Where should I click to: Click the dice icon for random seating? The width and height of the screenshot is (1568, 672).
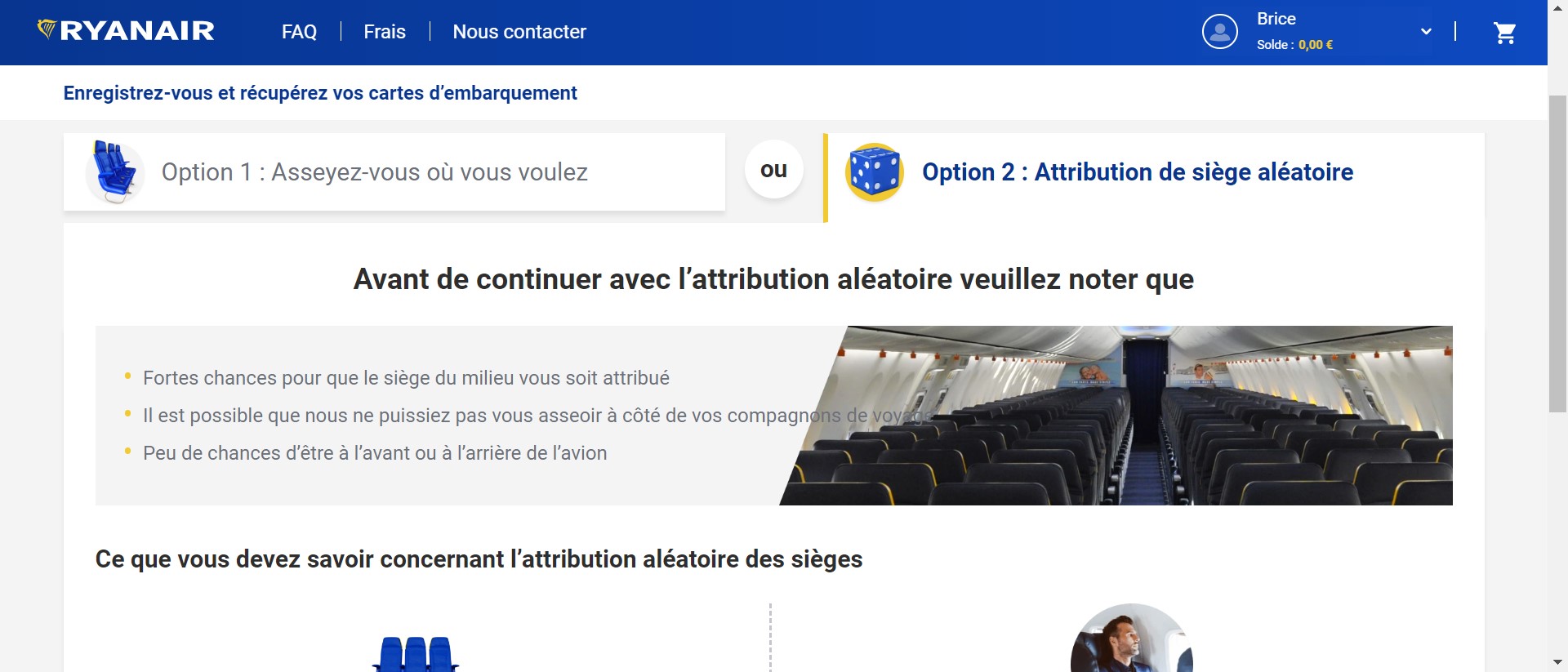click(x=874, y=172)
